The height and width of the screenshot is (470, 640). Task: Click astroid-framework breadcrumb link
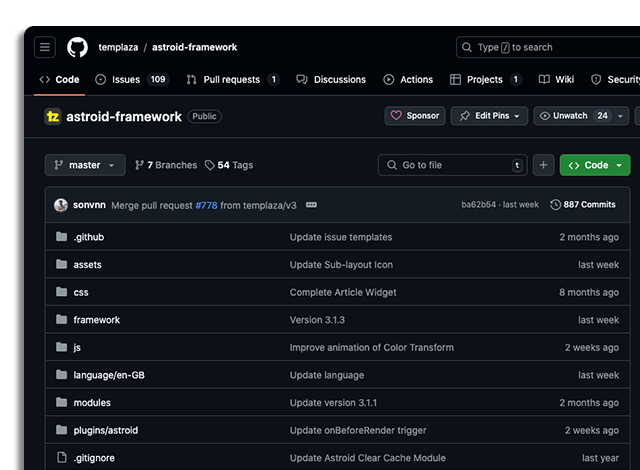point(194,47)
